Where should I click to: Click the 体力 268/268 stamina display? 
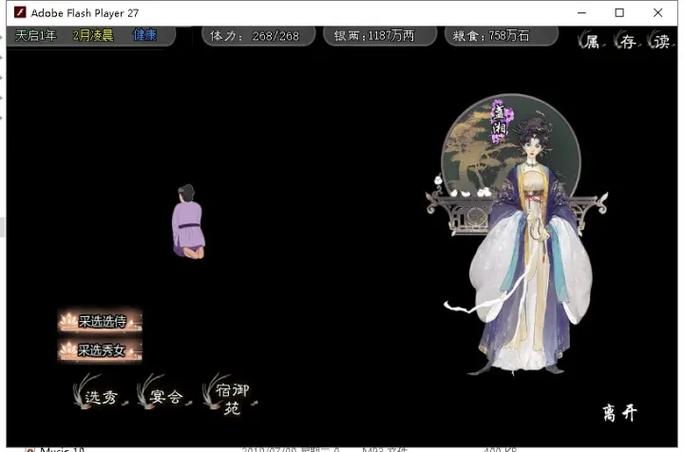click(254, 36)
